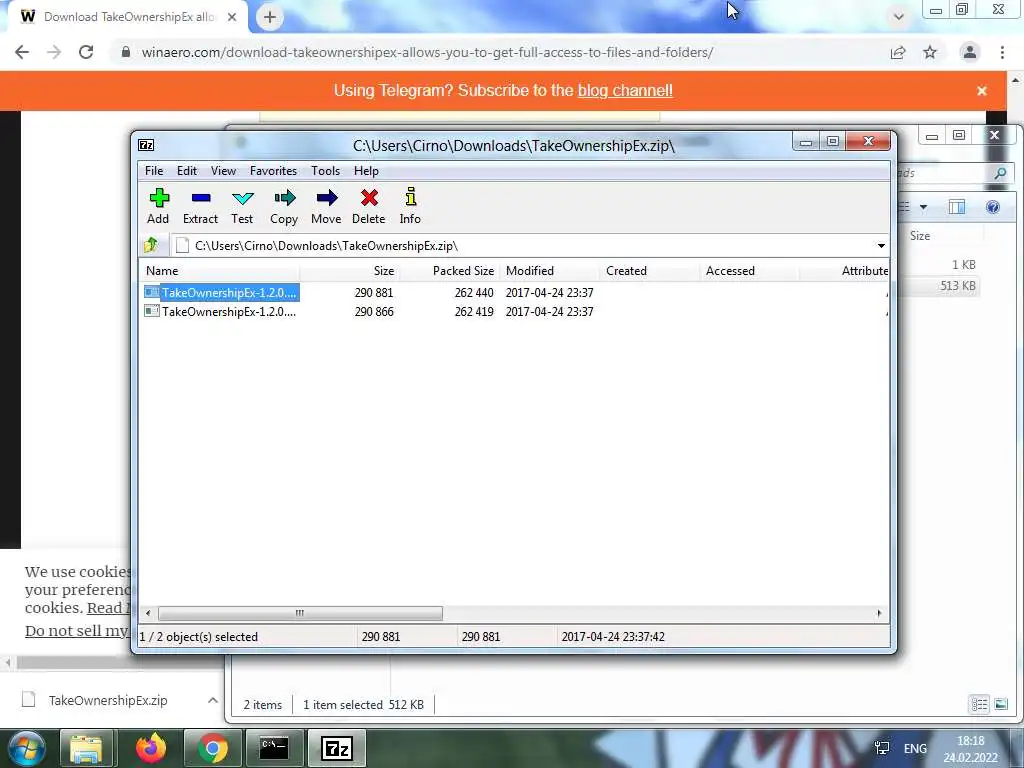The image size is (1024, 768).
Task: Click the Chrome address bar URL
Action: pyautogui.click(x=427, y=52)
